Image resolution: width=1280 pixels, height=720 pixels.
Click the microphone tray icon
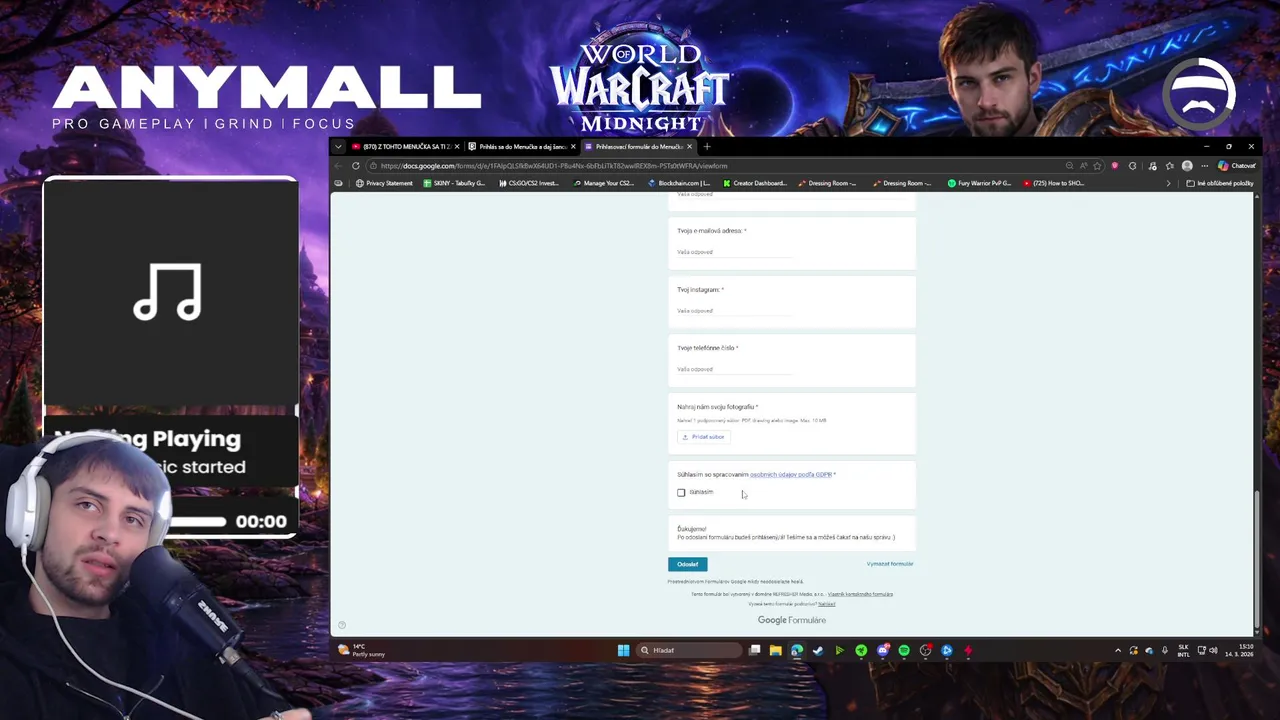pos(1165,650)
